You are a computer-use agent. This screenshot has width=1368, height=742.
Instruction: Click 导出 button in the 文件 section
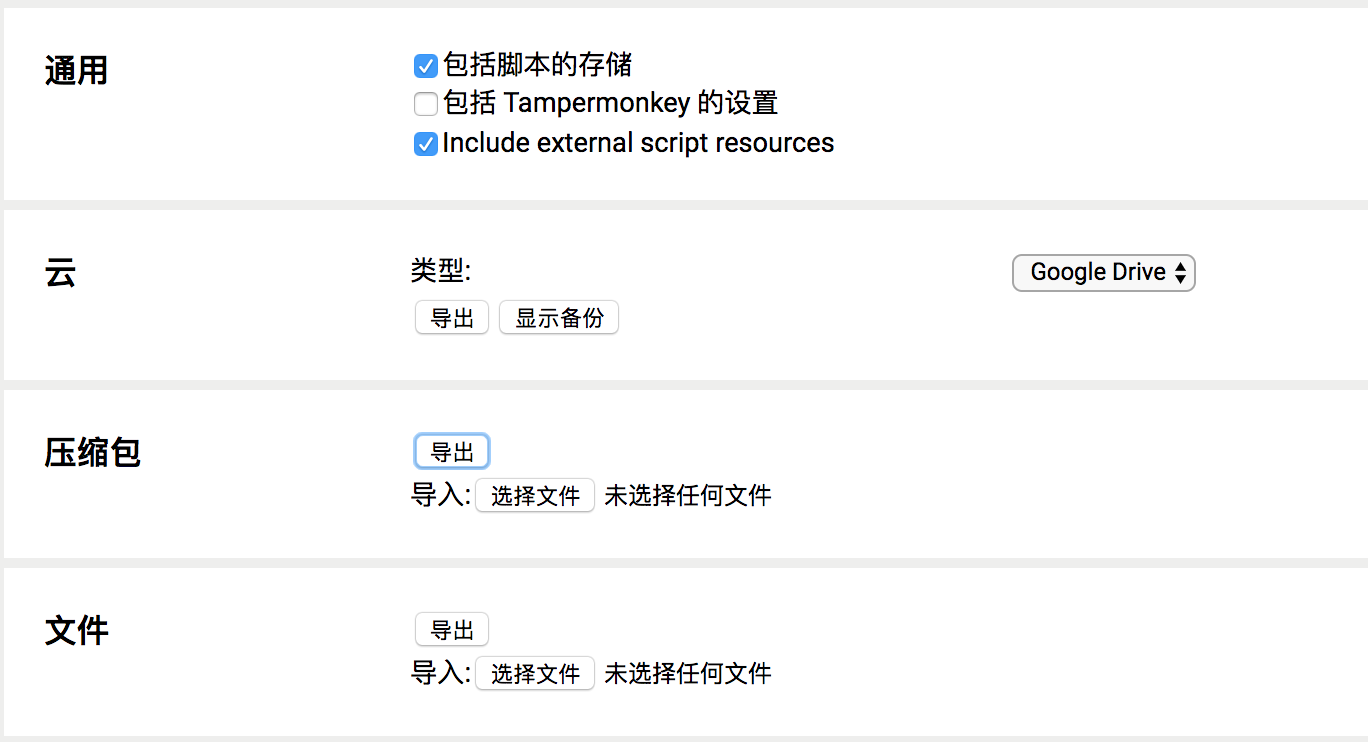pos(452,630)
